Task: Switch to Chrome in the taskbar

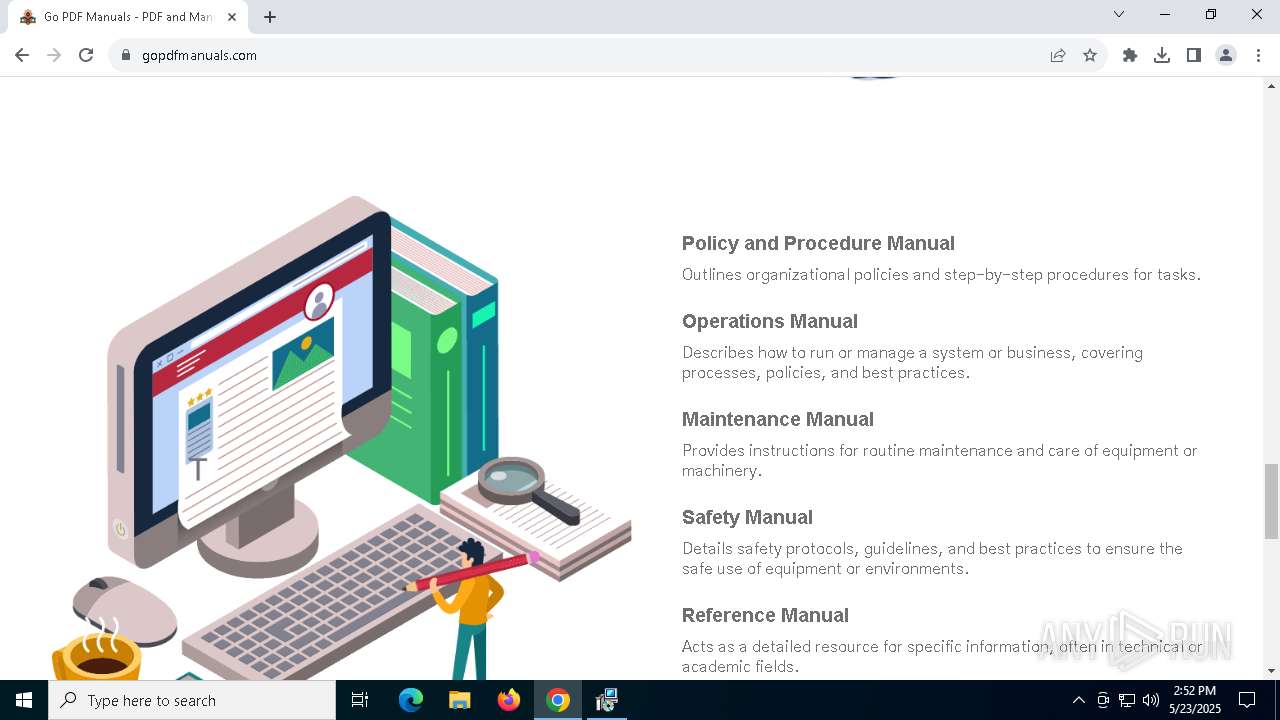Action: [x=558, y=700]
